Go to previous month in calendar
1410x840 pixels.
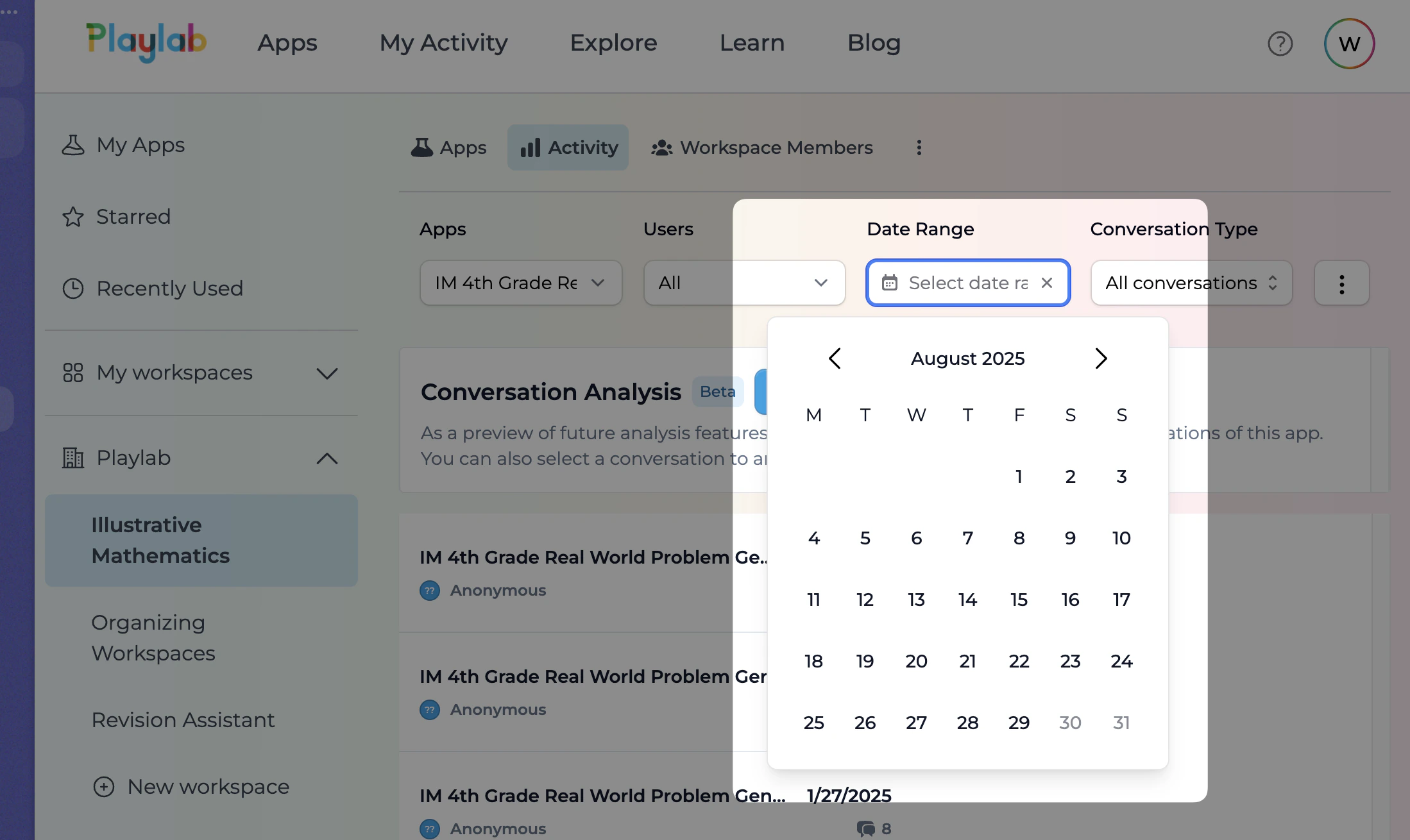pos(835,358)
